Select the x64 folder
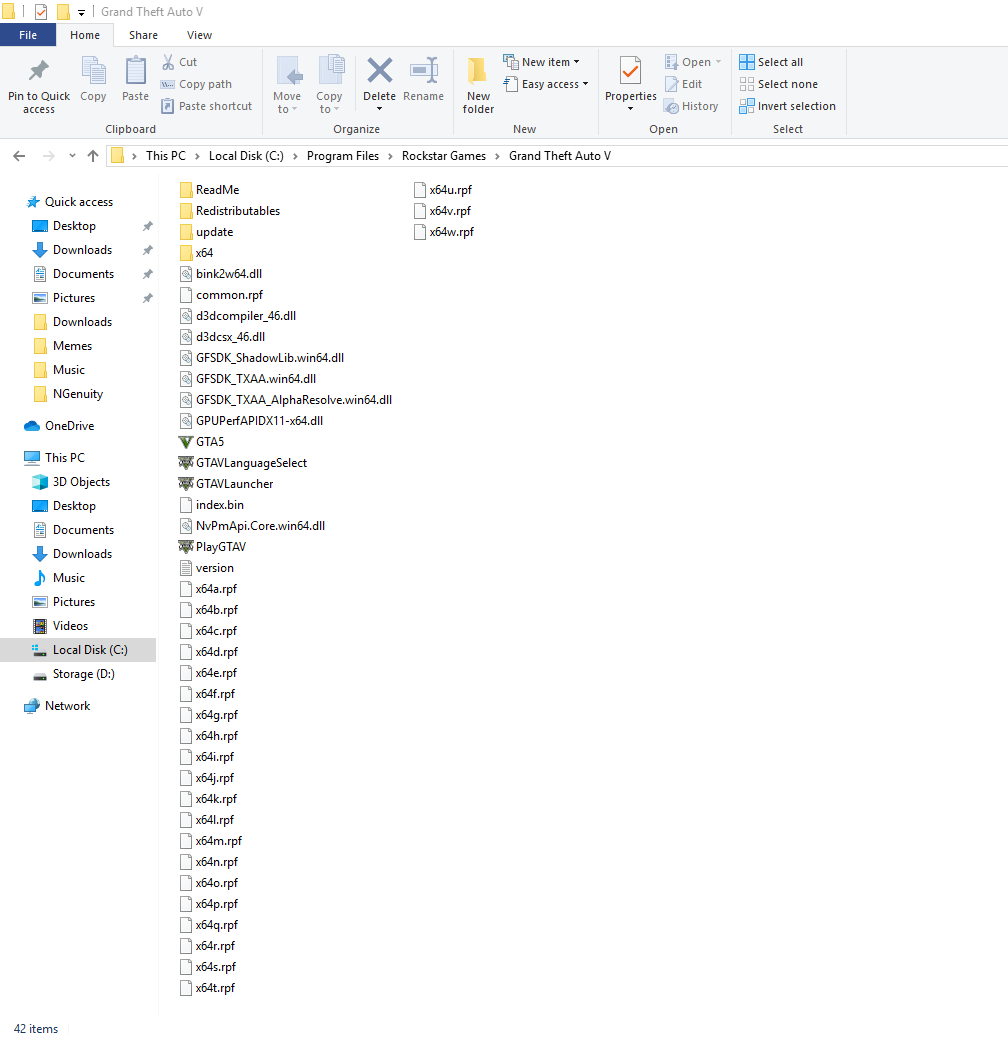1008x1037 pixels. [x=196, y=253]
